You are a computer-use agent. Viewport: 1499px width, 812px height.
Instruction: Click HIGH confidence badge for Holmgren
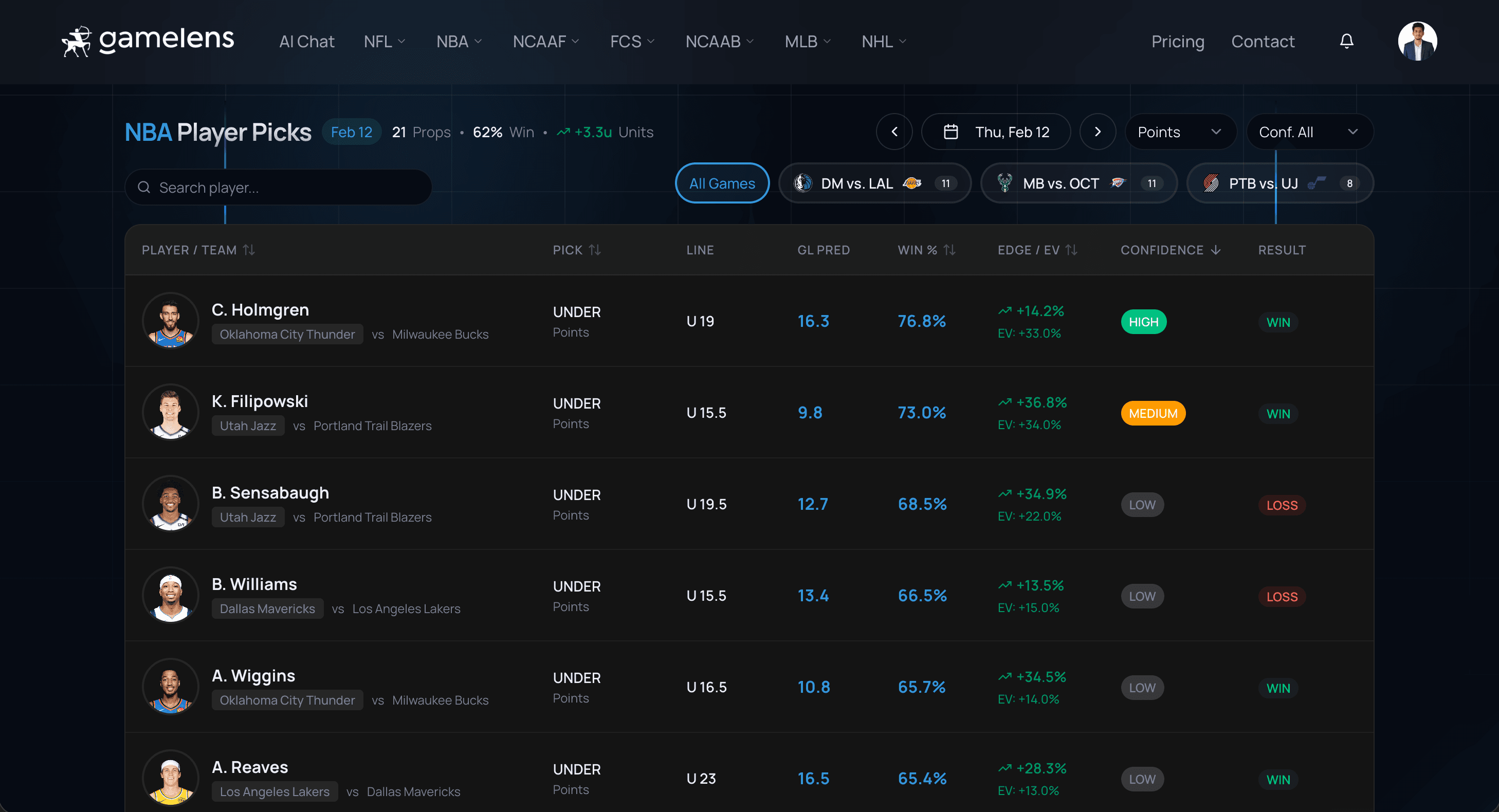click(x=1143, y=322)
